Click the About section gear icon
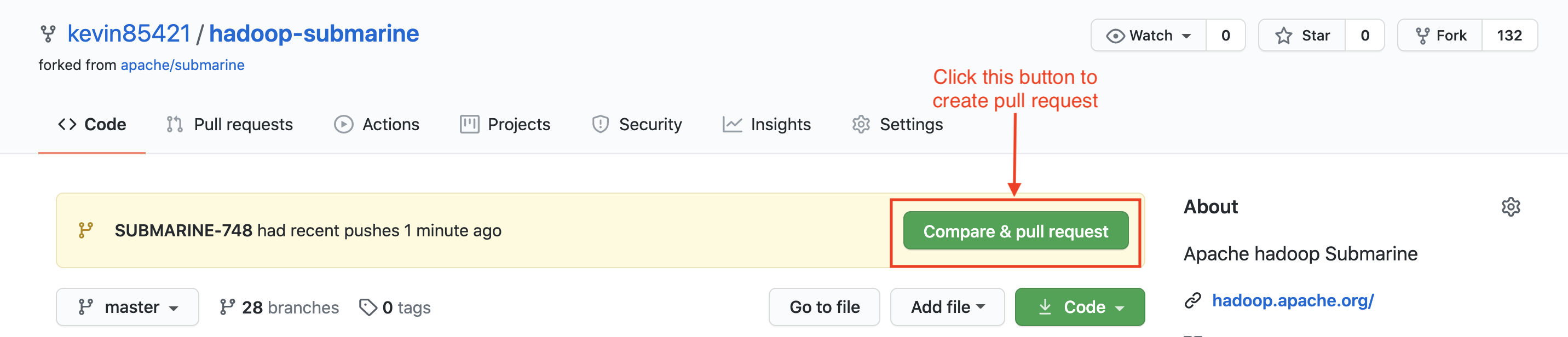 (1510, 207)
